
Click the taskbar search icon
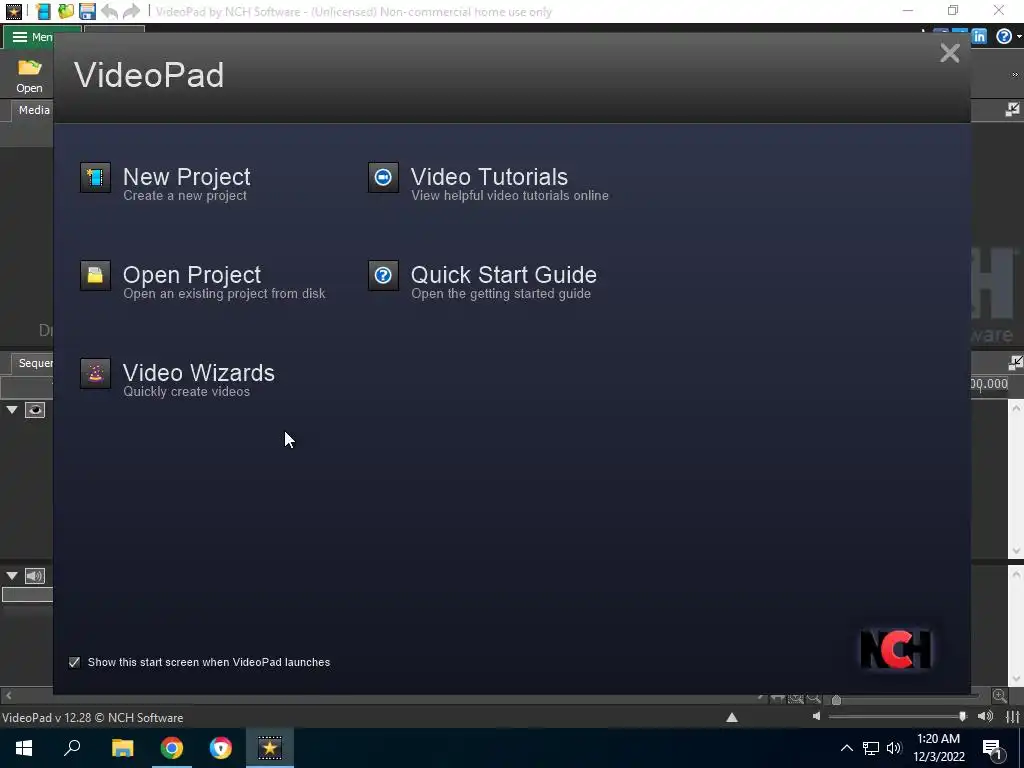coord(72,748)
